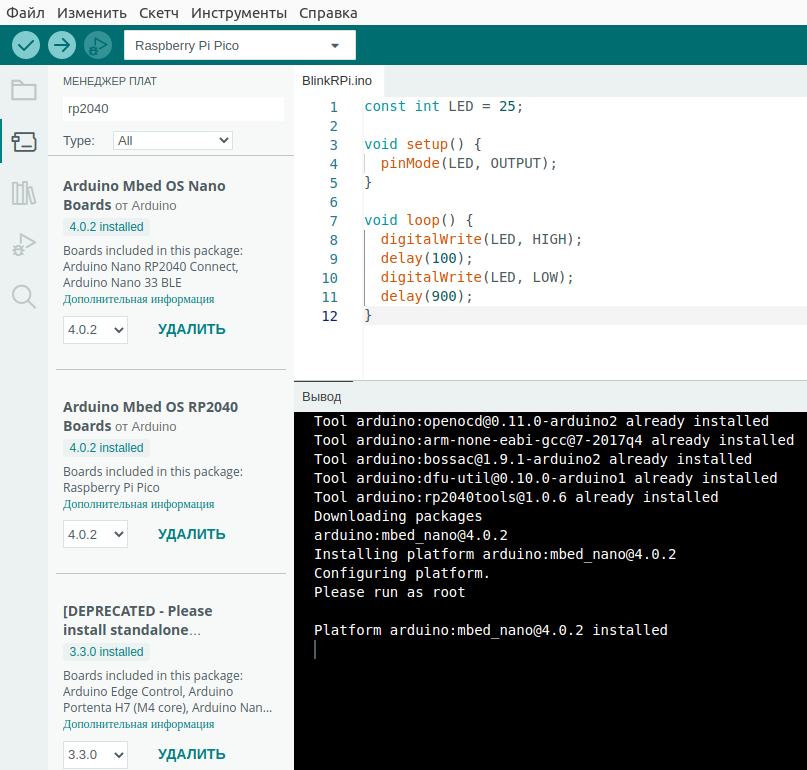Open the Изменить menu
Screen dimensions: 807x770
coord(92,13)
